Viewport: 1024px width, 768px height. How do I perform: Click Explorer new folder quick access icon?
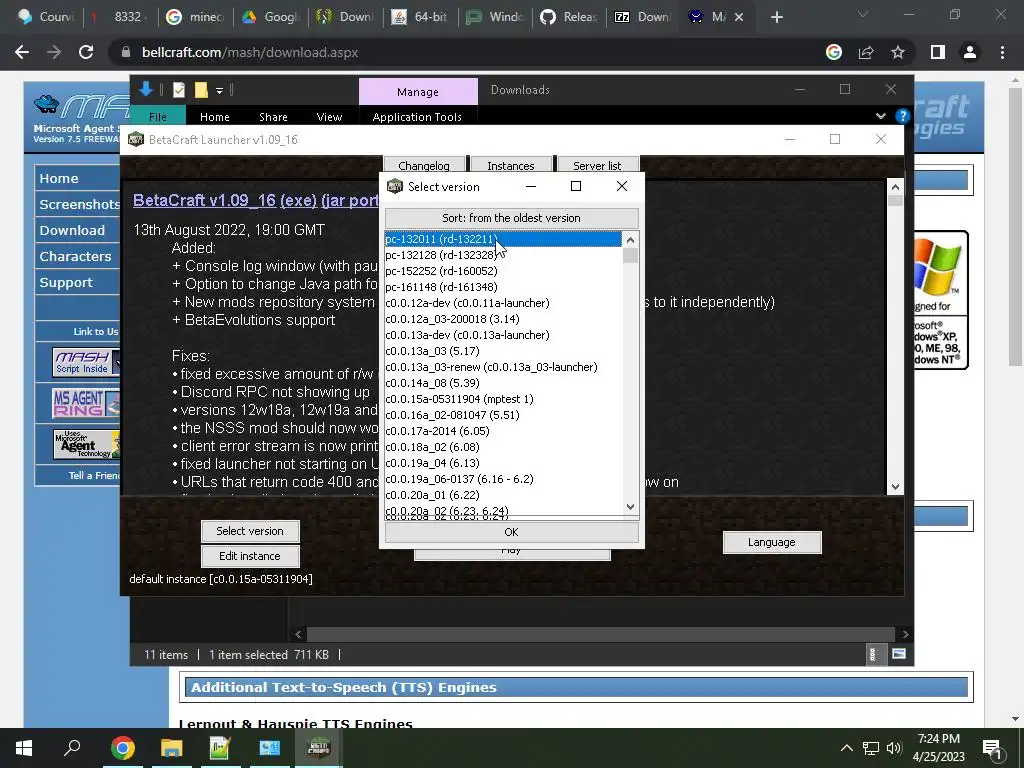(x=201, y=90)
